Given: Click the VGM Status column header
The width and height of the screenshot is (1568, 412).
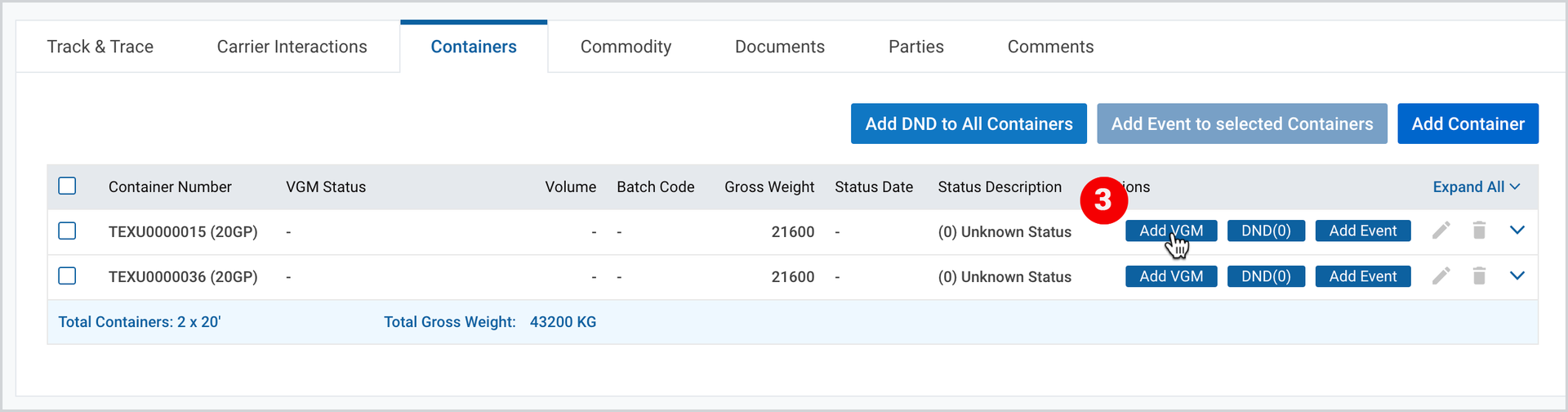Looking at the screenshot, I should (x=326, y=187).
